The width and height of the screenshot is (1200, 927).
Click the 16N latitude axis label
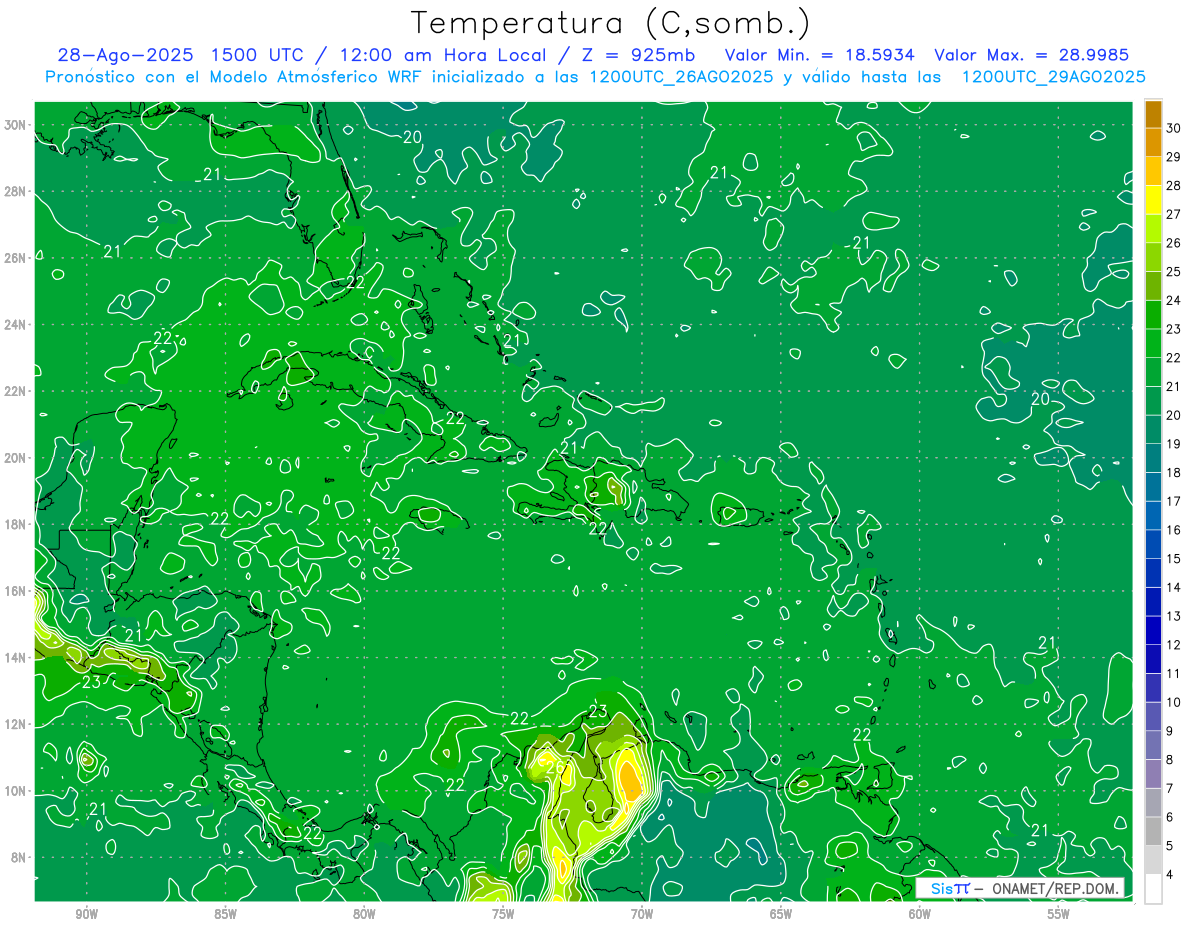point(15,591)
